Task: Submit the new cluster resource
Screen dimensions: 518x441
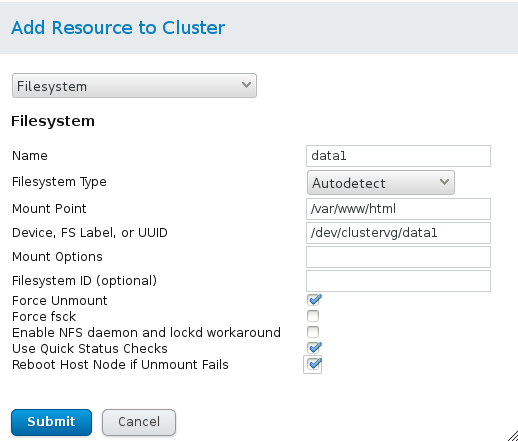Action: tap(51, 422)
